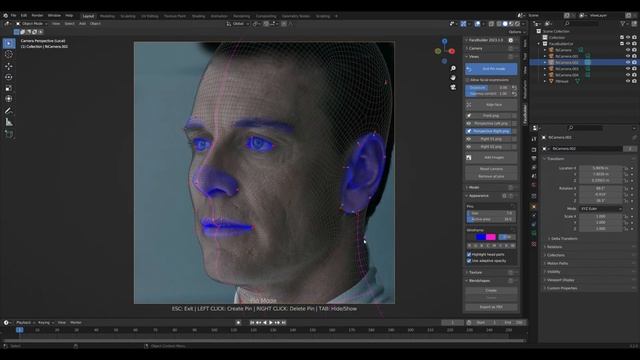Image resolution: width=640 pixels, height=360 pixels.
Task: Open the Object Mode dropdown
Action: click(x=31, y=24)
